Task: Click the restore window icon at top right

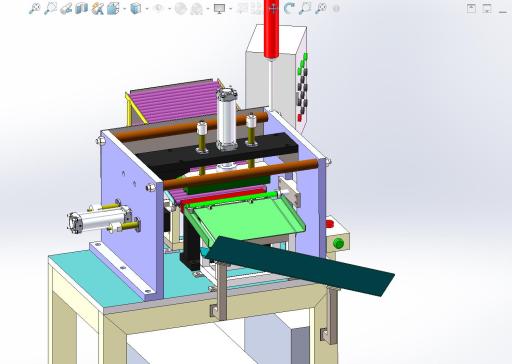Action: pos(487,8)
